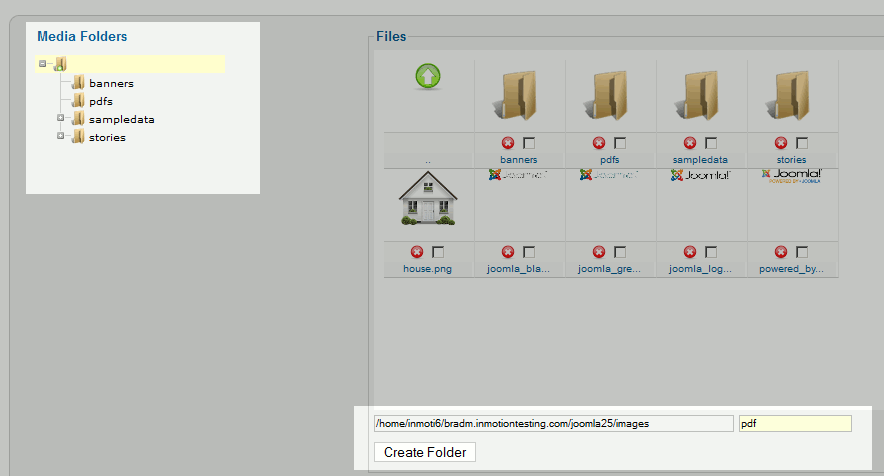Click the joomla_log... file name
This screenshot has height=476, width=884.
click(700, 269)
